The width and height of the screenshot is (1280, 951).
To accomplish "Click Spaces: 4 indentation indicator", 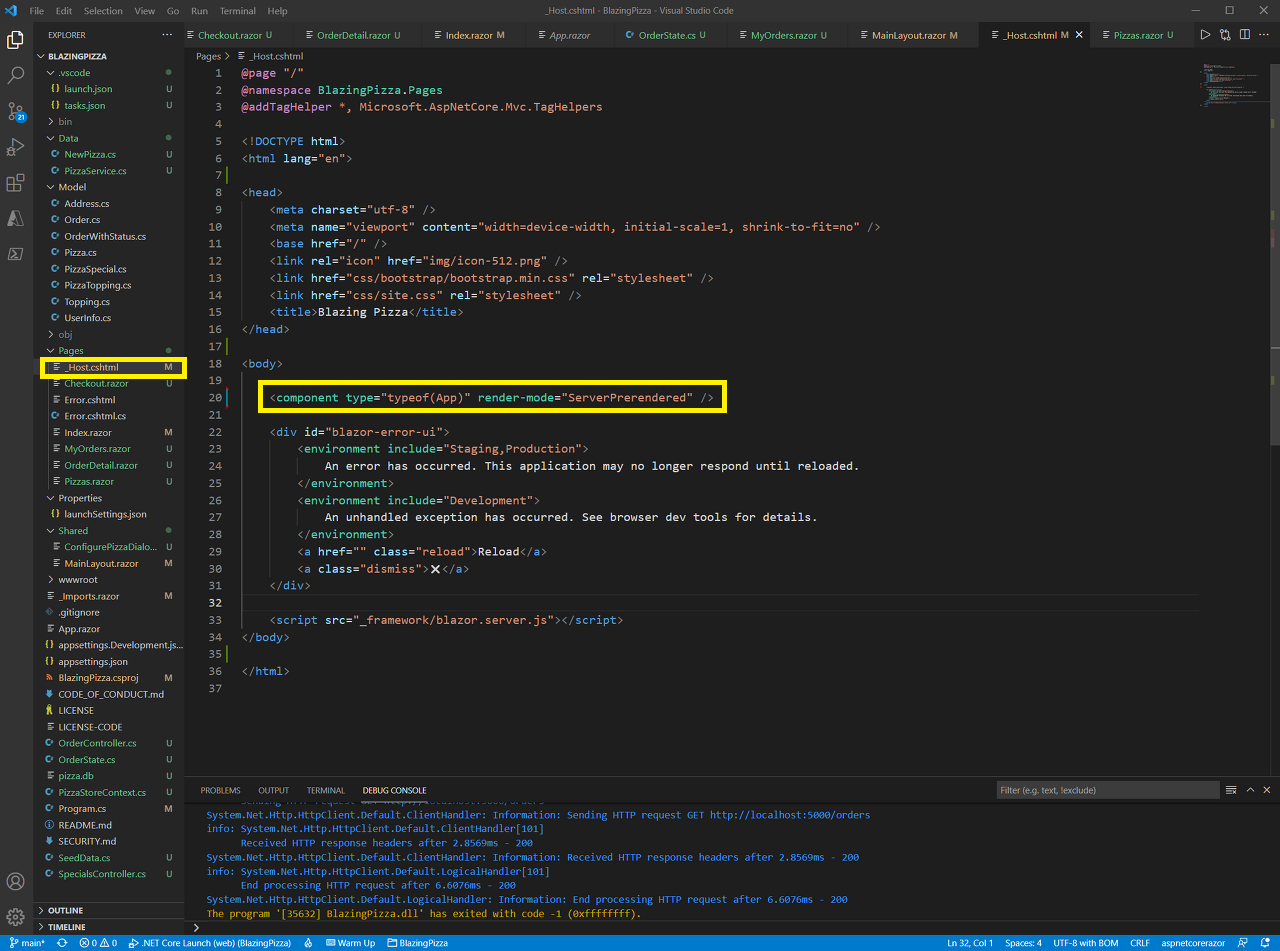I will pos(1023,943).
